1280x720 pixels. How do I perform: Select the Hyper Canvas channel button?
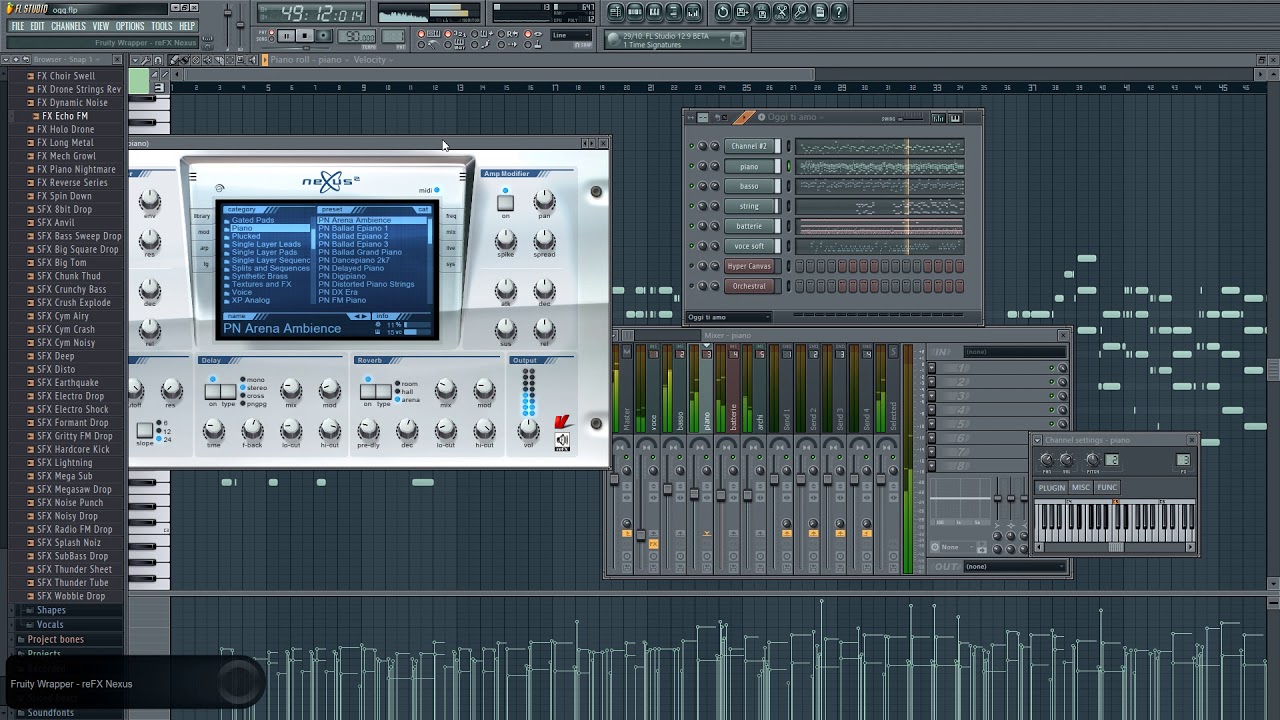[749, 266]
